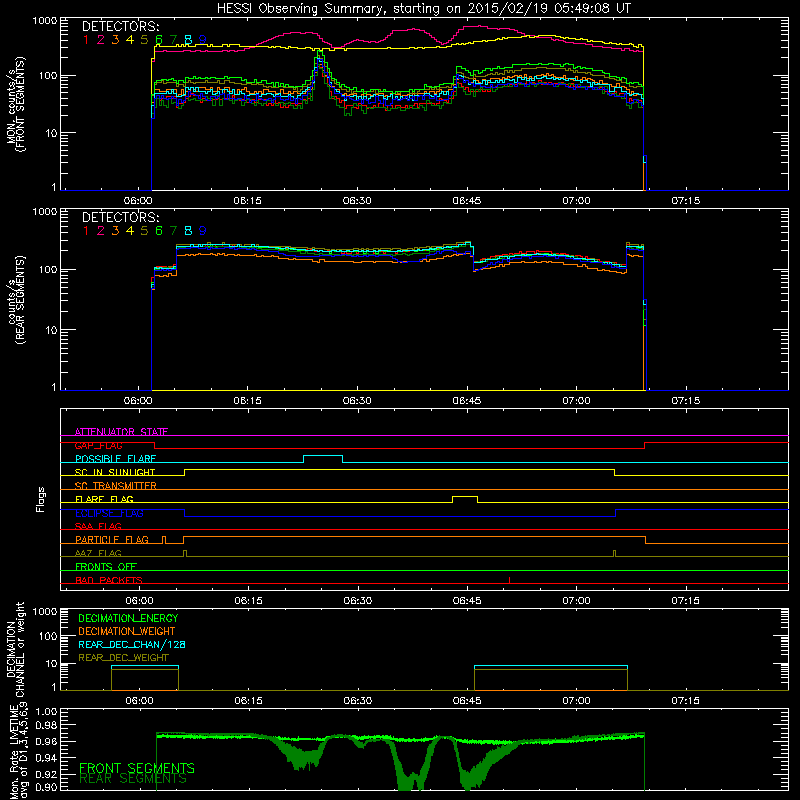
Task: Click detector number 6 in rear segments legend
Action: point(159,231)
